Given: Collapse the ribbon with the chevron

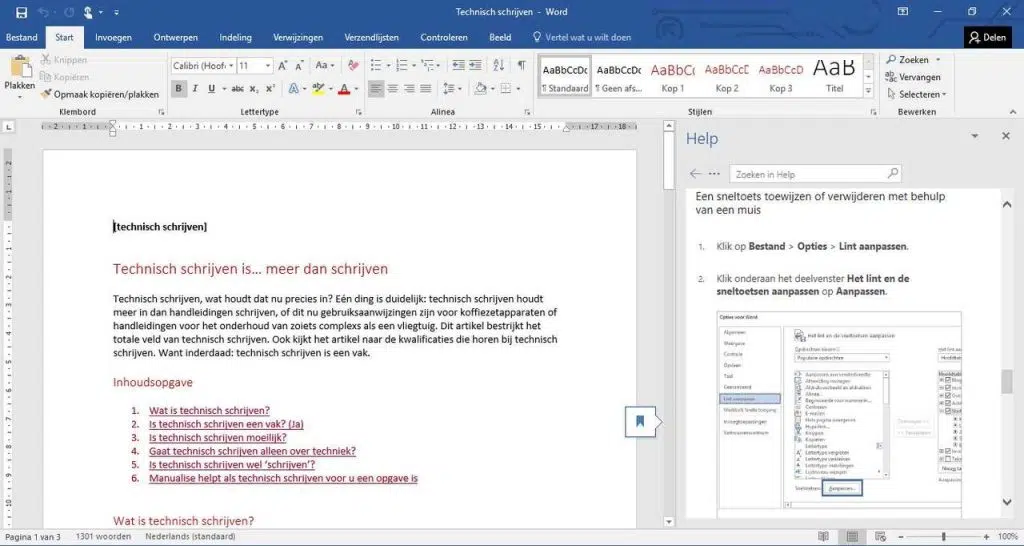Looking at the screenshot, I should (x=1012, y=112).
